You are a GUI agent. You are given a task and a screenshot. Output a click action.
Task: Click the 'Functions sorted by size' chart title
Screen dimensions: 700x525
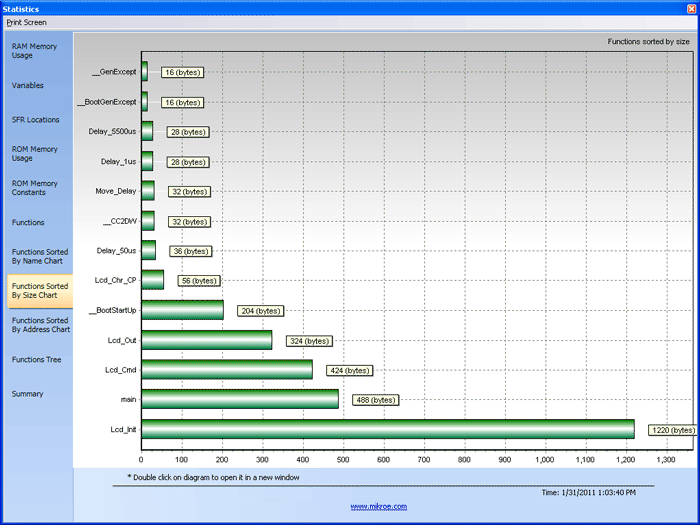coord(648,42)
